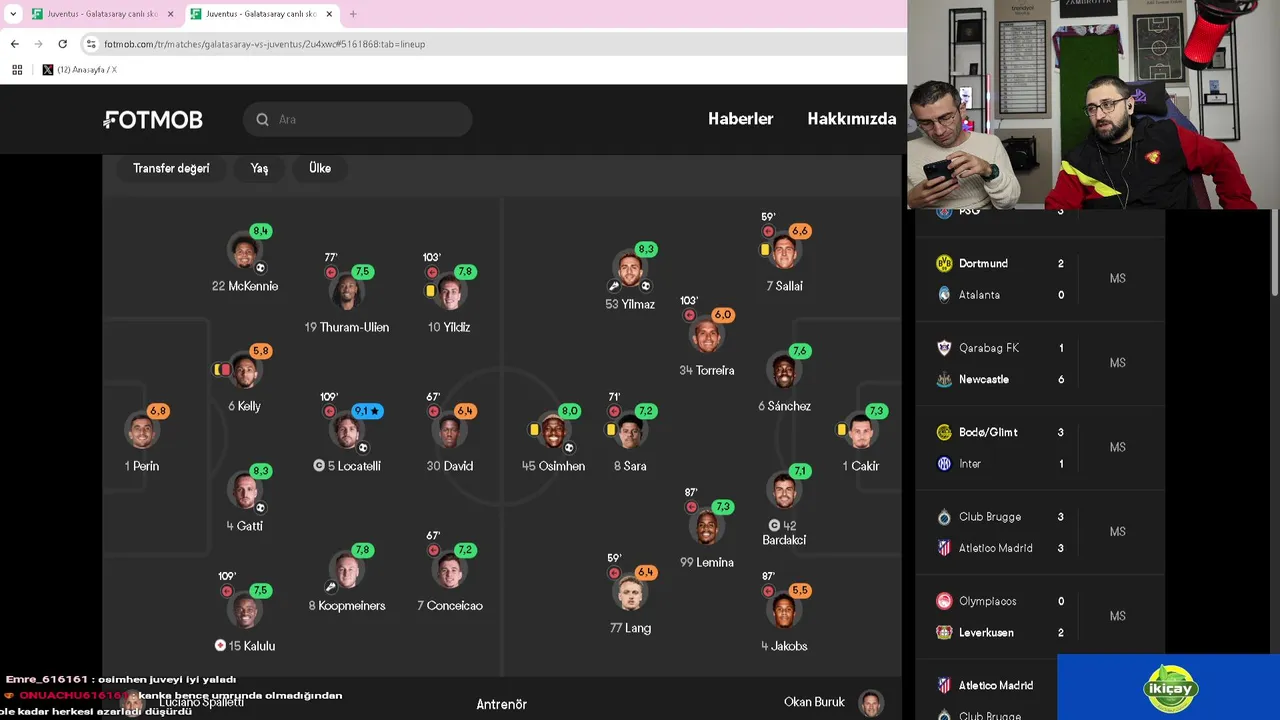
Task: Open the Dortmund vs Atalanta result
Action: point(1040,279)
